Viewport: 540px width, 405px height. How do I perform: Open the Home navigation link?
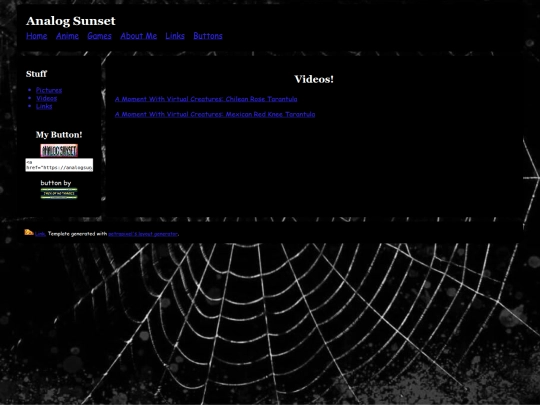[37, 36]
